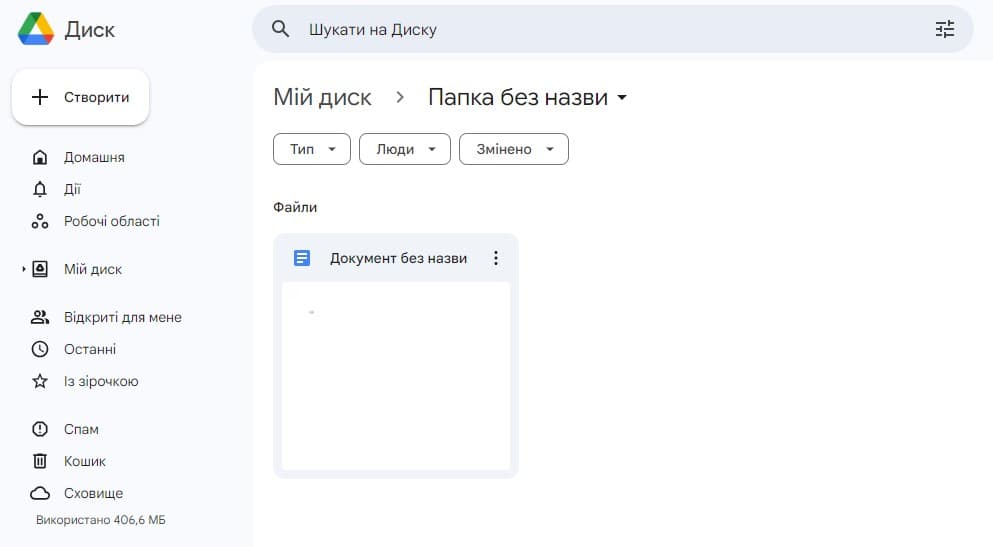The width and height of the screenshot is (993, 547).
Task: Expand the Мій диск tree arrow
Action: 24,269
